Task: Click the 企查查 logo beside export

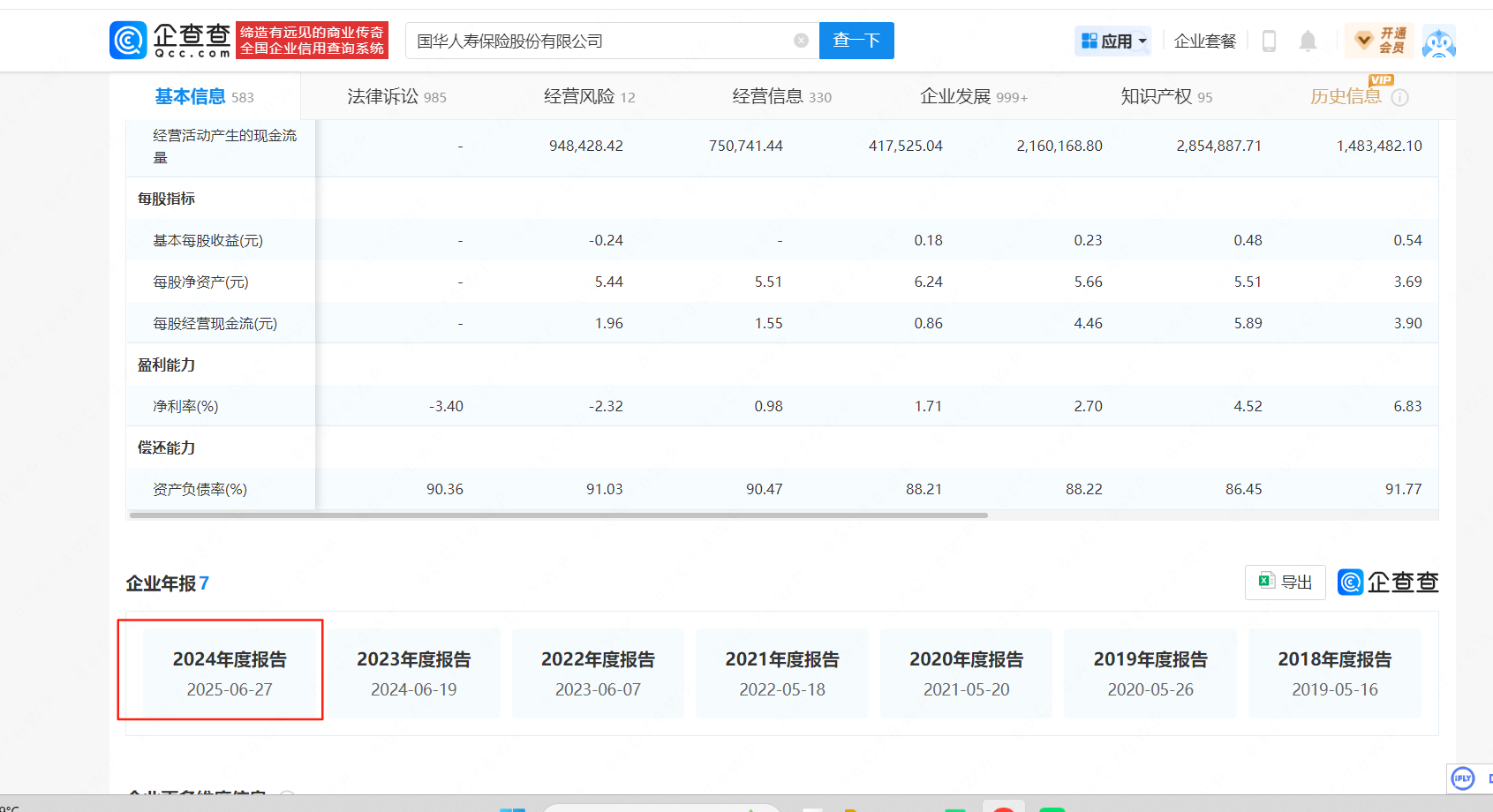Action: tap(1388, 583)
